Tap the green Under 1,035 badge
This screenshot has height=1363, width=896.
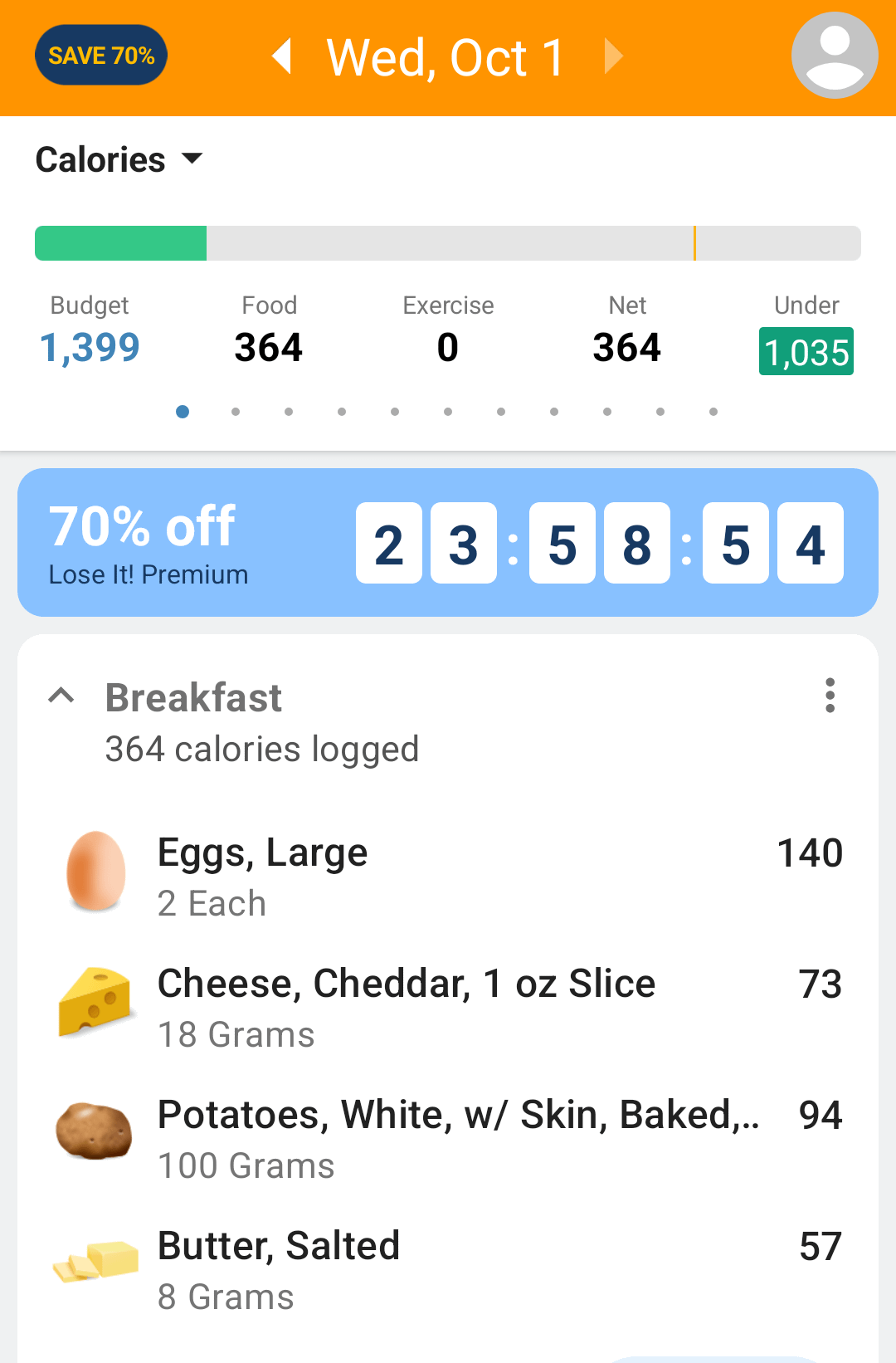click(x=806, y=352)
